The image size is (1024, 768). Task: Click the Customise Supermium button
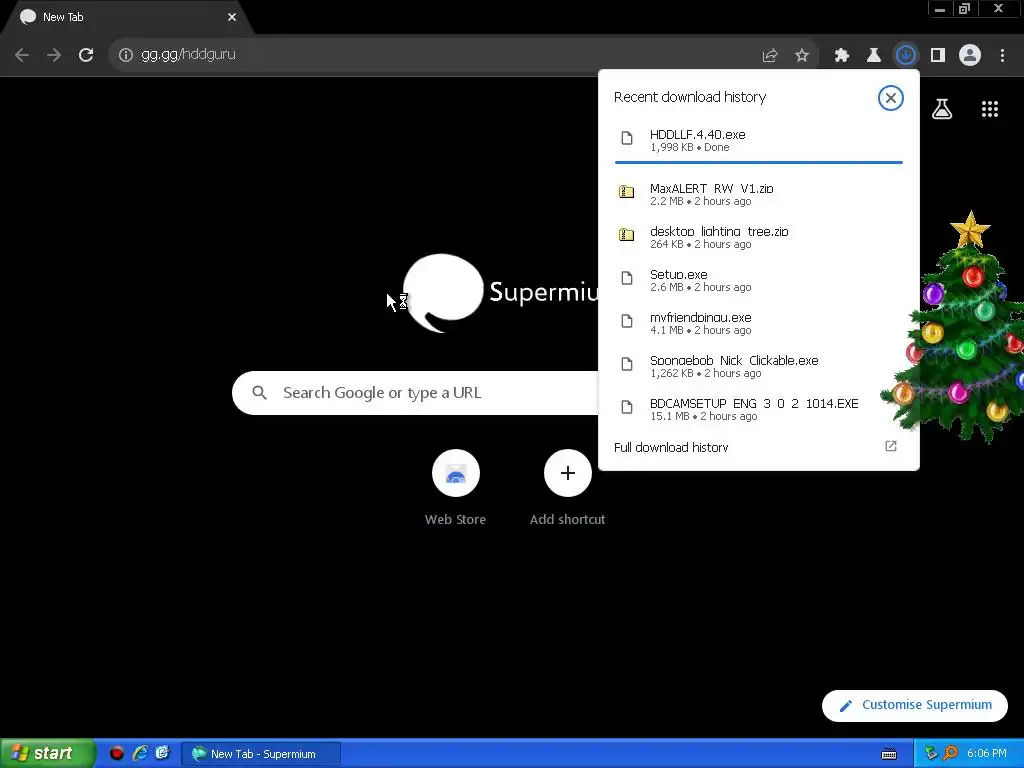(x=914, y=705)
